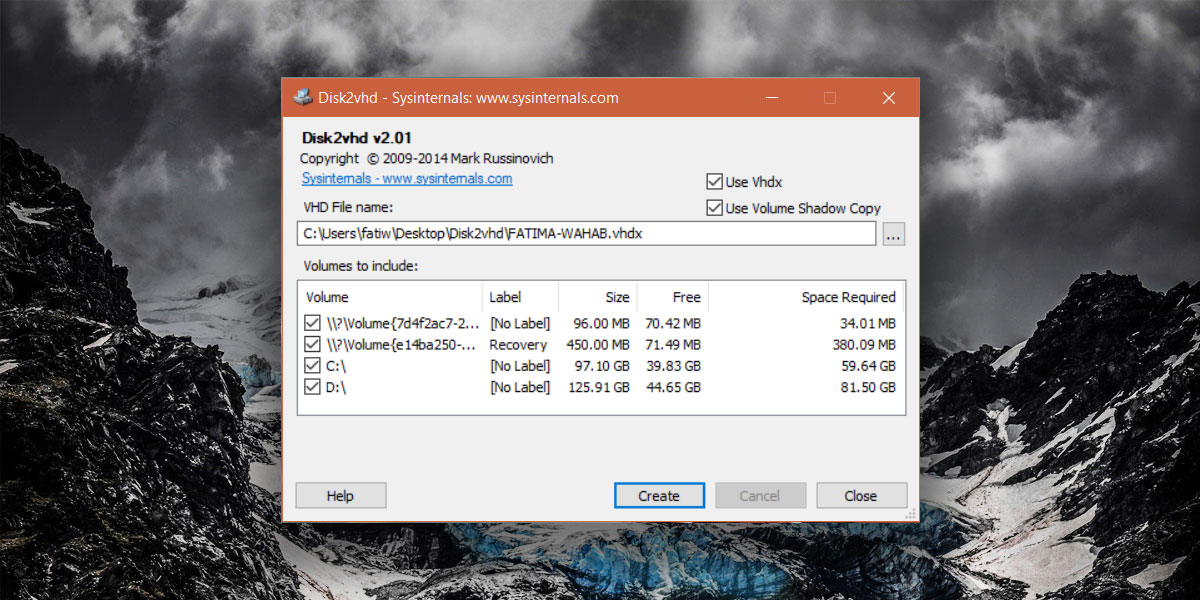Select the 59.64 GB space required value

(870, 366)
